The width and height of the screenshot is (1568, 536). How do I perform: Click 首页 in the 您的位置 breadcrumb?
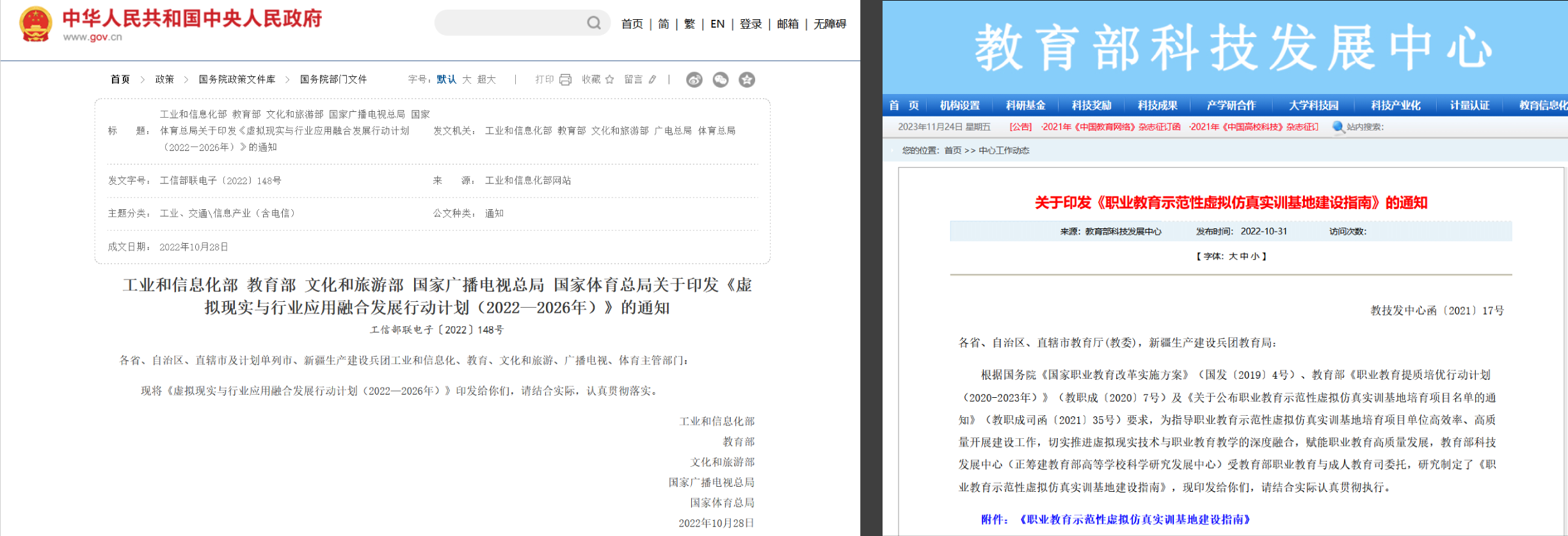pos(953,150)
